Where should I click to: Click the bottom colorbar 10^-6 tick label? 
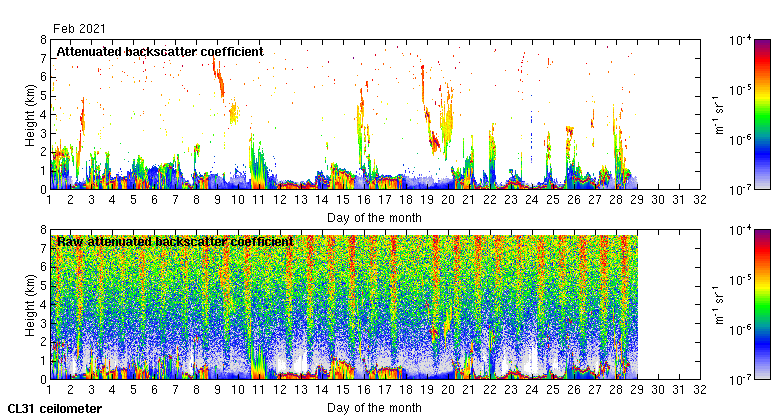[740, 330]
